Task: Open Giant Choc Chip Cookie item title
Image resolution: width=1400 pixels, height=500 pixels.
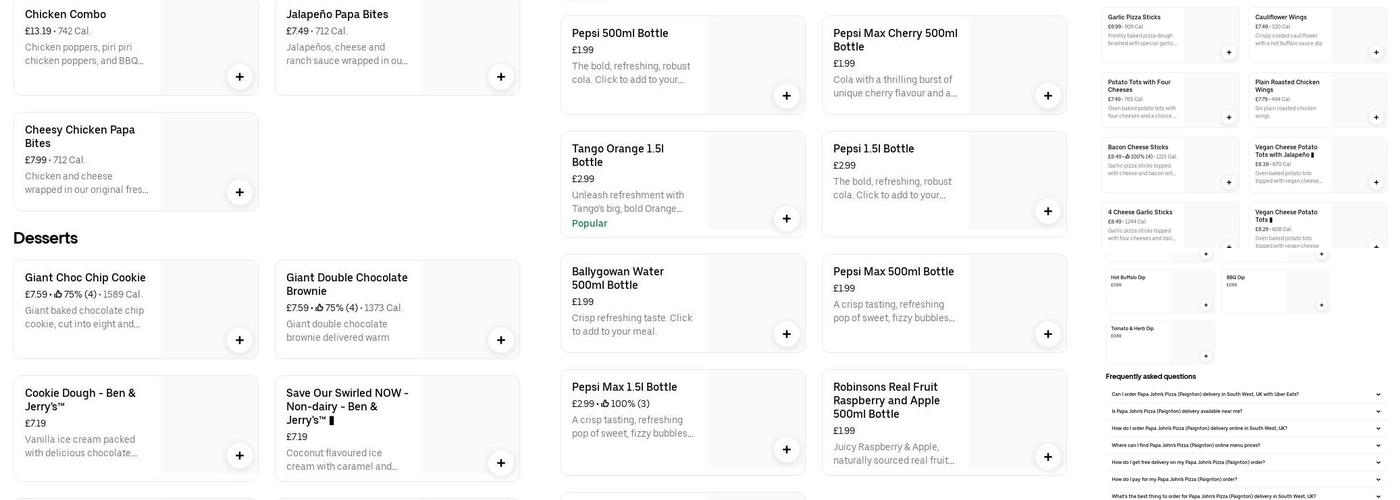Action: point(85,278)
